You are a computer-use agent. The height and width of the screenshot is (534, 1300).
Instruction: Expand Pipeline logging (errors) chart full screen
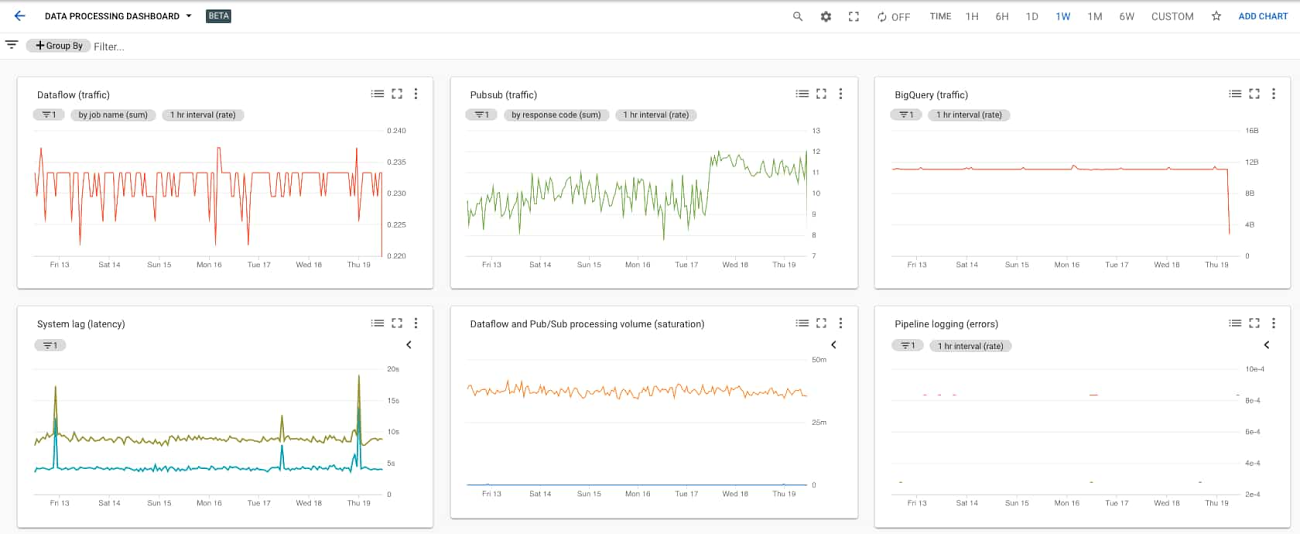(x=1254, y=323)
